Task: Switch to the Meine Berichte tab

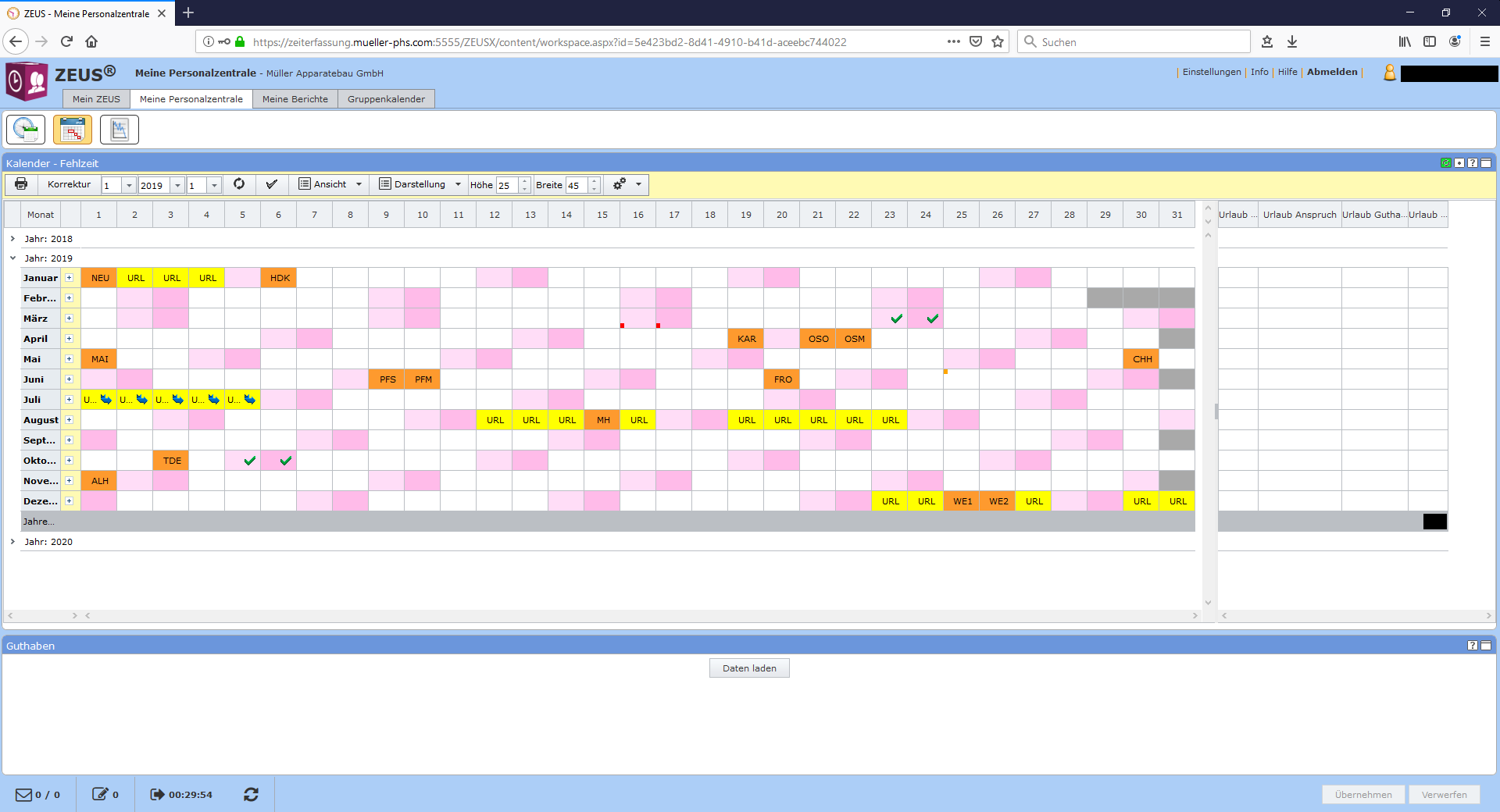Action: (x=295, y=99)
